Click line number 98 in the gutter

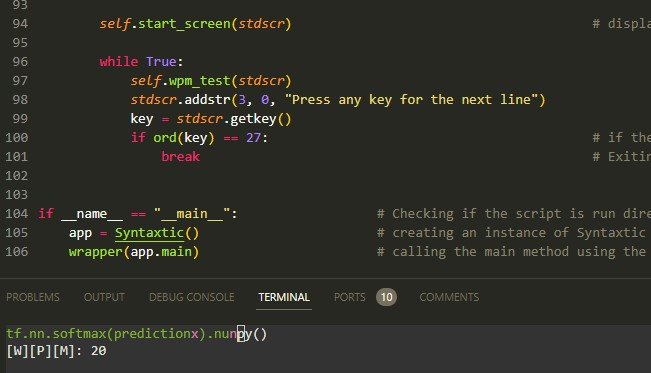(x=20, y=100)
